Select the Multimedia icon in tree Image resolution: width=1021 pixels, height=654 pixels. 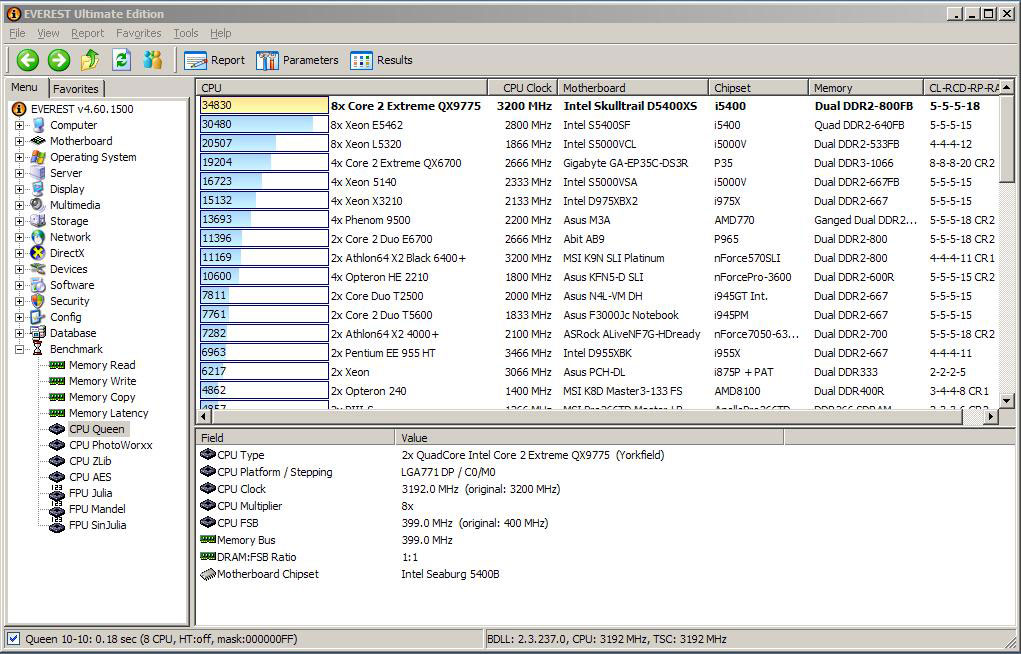38,205
